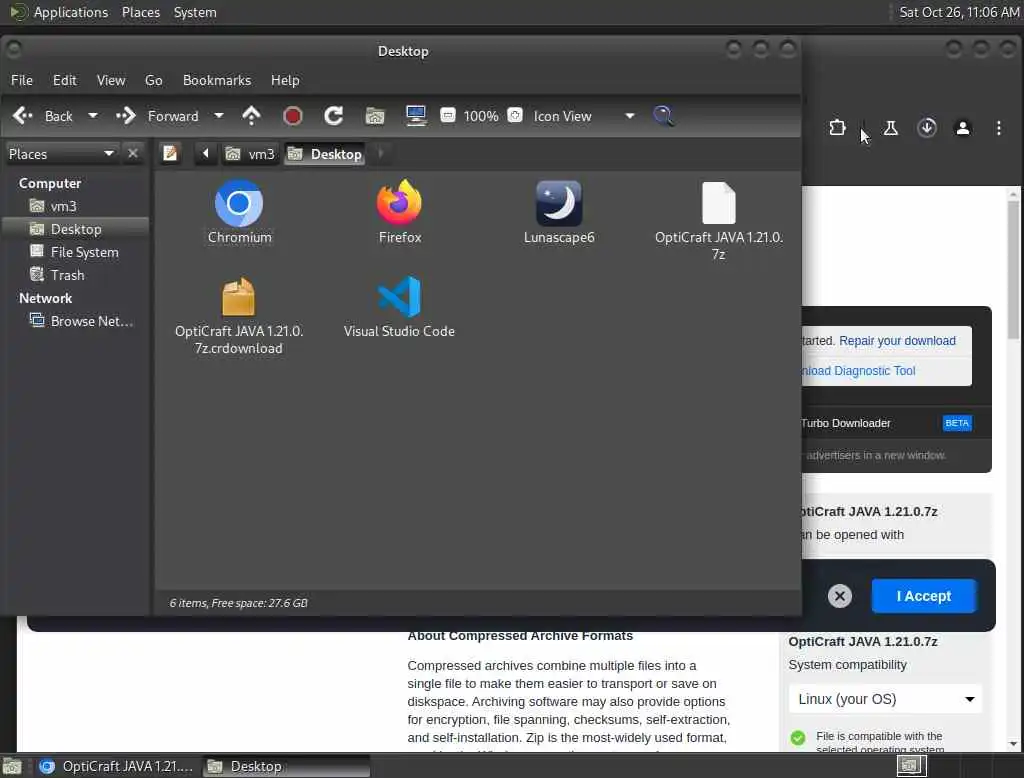
Task: Open Home folder from toolbar
Action: coord(375,116)
